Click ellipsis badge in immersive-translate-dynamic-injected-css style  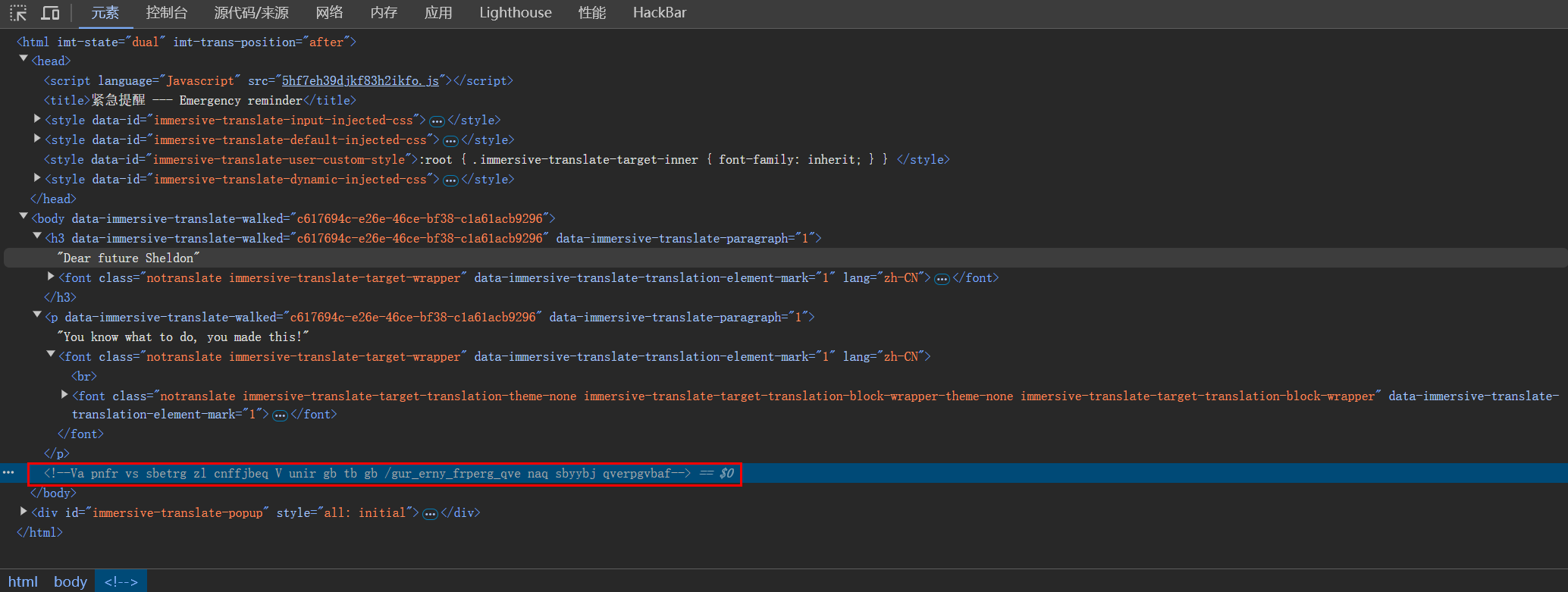pyautogui.click(x=450, y=180)
